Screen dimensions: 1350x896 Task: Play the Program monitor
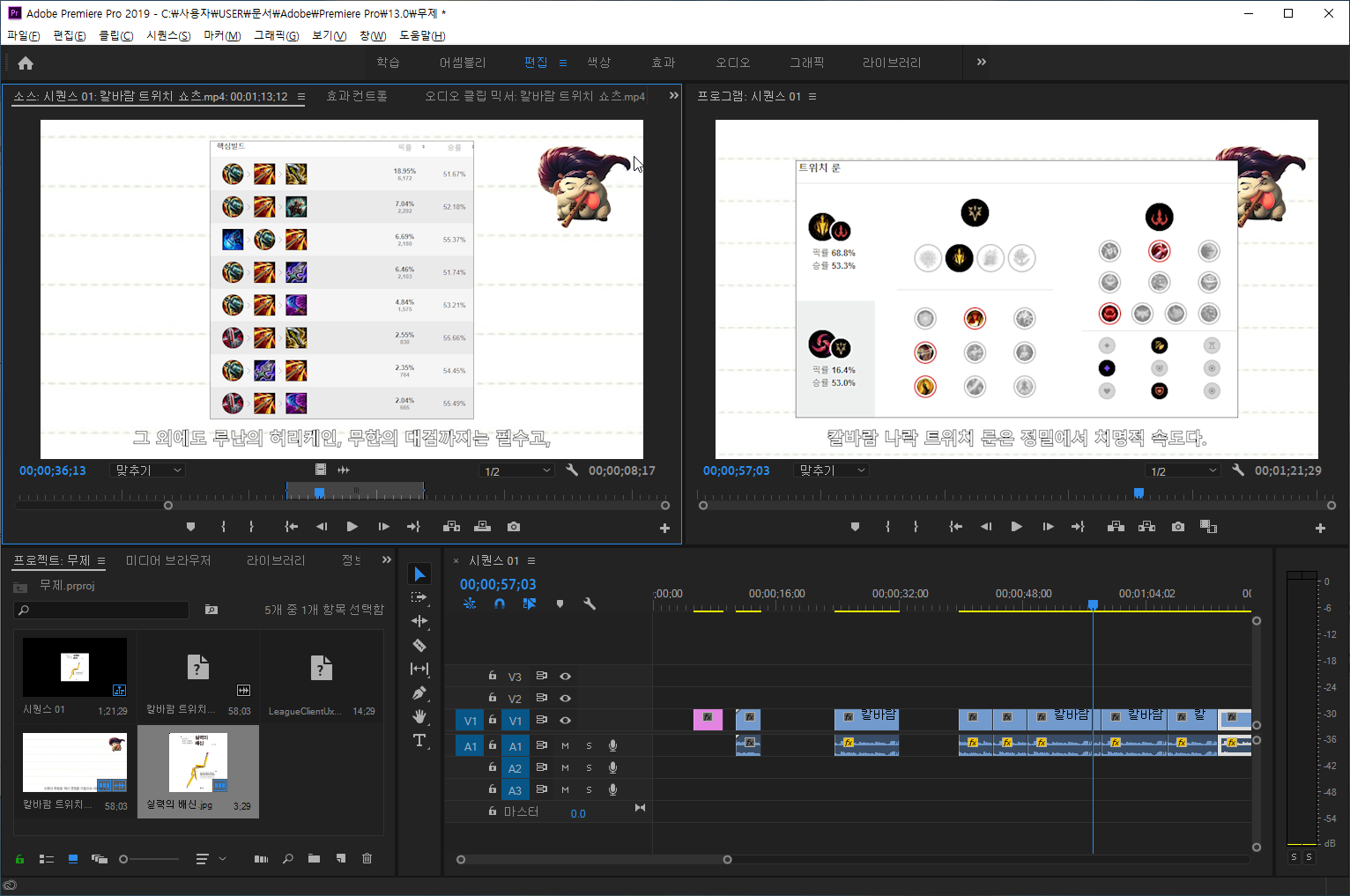(x=1016, y=527)
